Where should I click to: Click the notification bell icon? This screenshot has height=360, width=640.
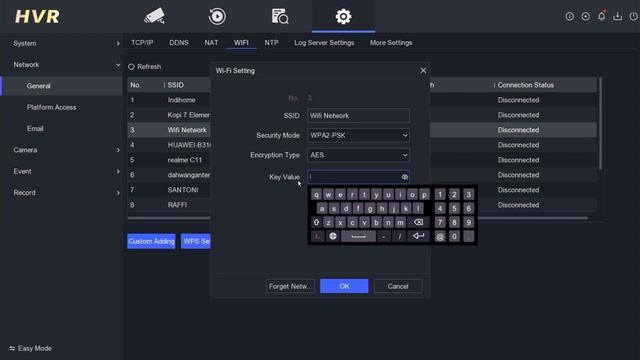(x=601, y=16)
